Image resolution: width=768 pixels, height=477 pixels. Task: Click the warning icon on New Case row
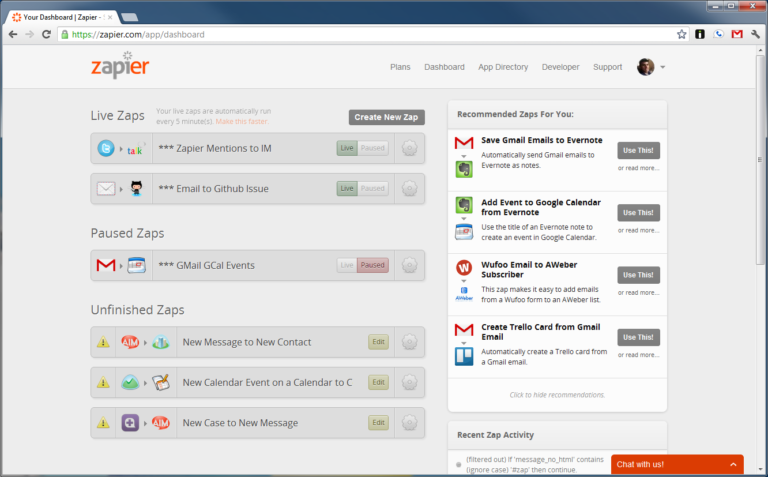(x=103, y=422)
